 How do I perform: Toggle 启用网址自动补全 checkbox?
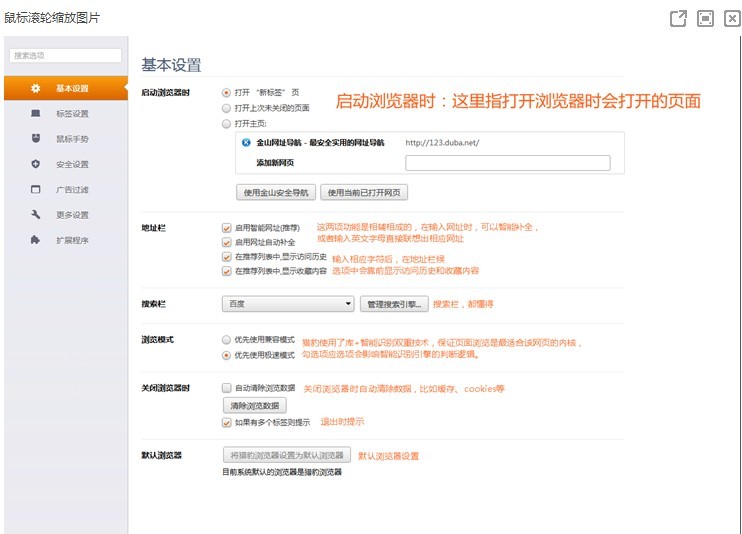tap(227, 242)
